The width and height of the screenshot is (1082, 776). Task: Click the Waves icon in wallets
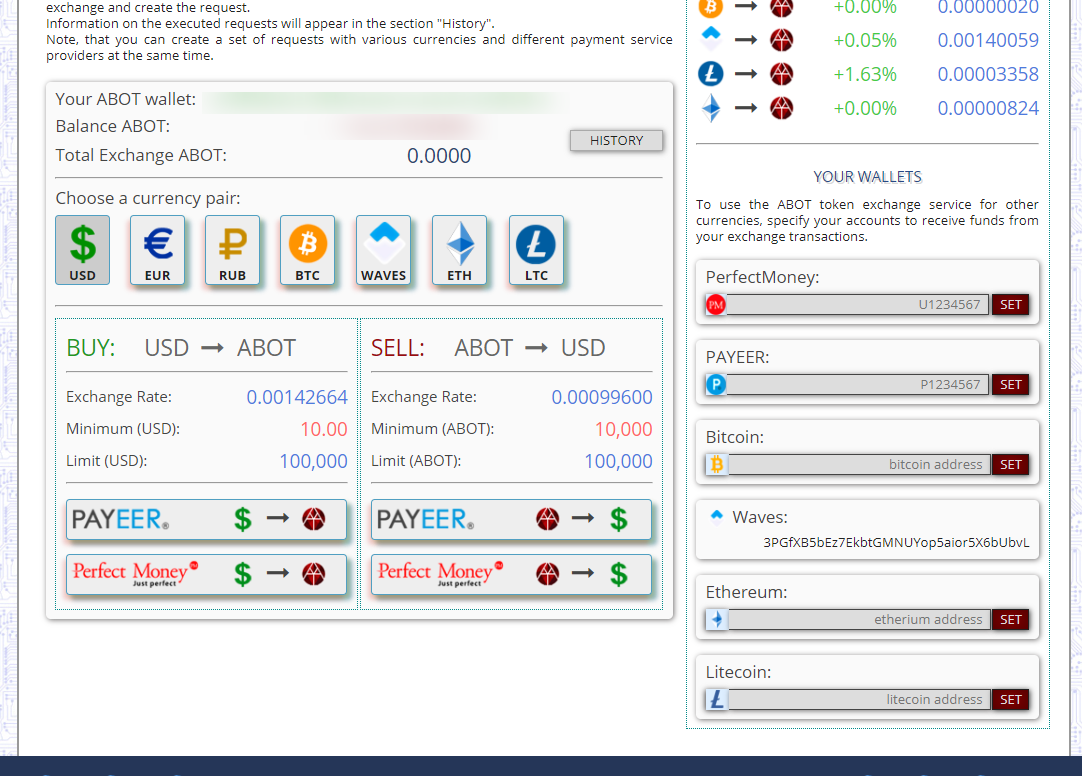coord(716,515)
